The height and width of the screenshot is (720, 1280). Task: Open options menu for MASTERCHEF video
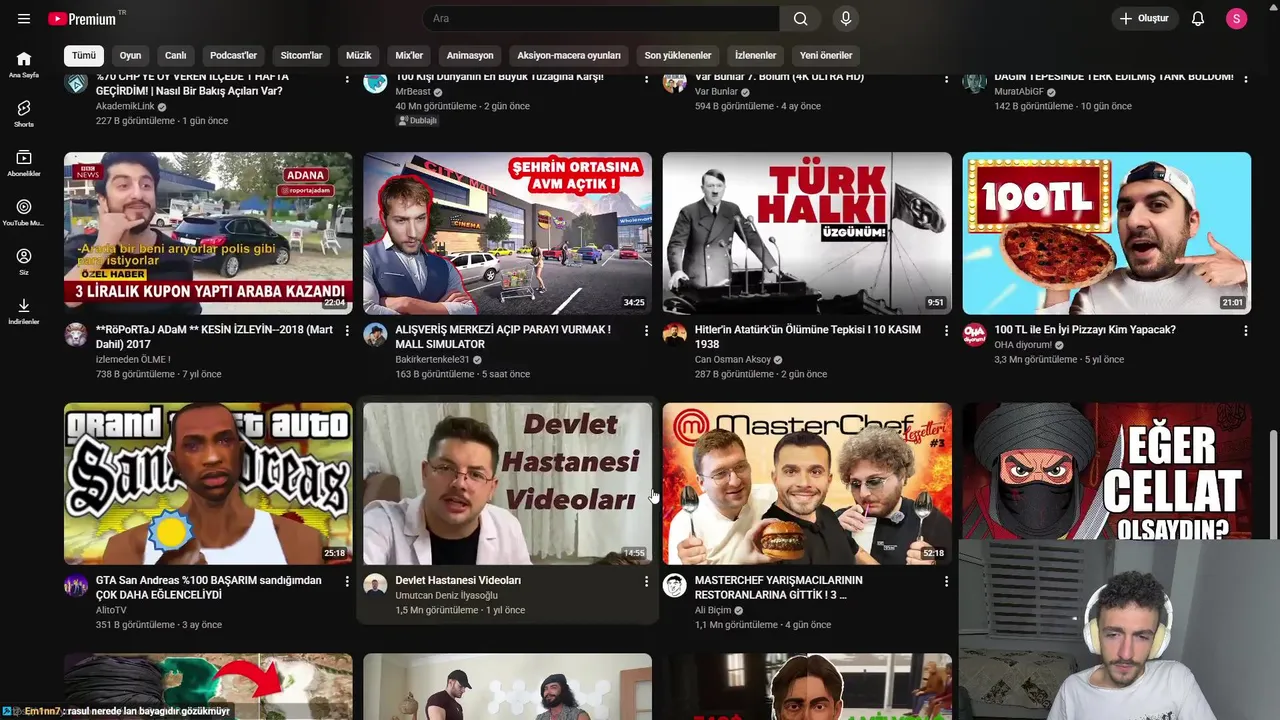click(x=946, y=581)
